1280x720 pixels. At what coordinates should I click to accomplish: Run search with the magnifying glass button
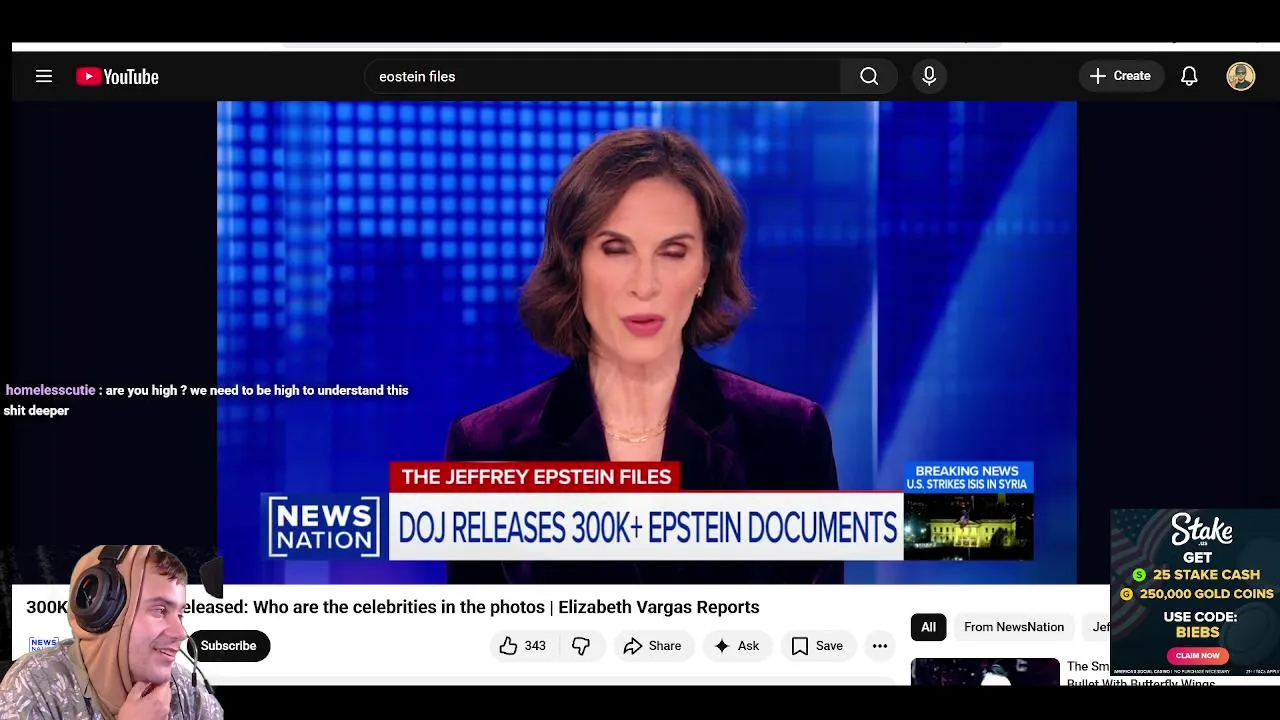coord(869,76)
